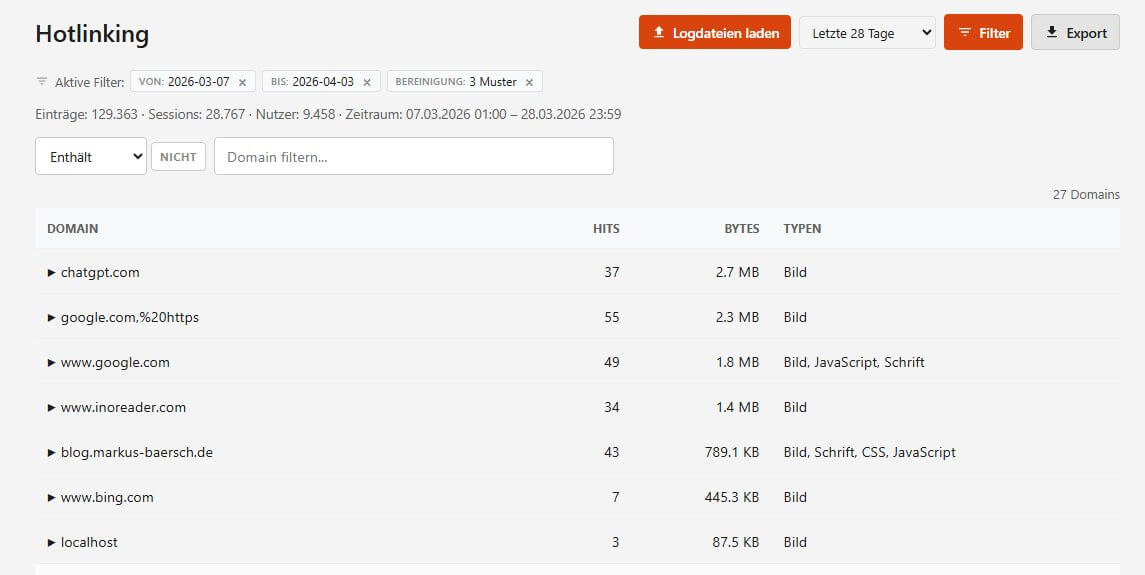The image size is (1145, 575).
Task: Expand the www.inoreader.com row triangle
Action: 52,407
